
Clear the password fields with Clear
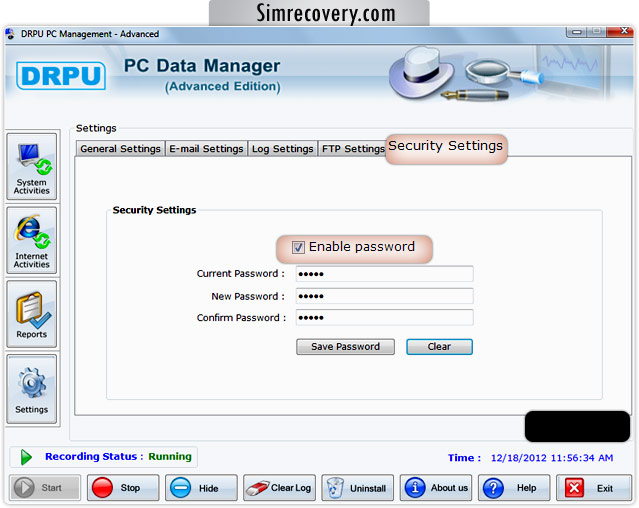(x=439, y=347)
